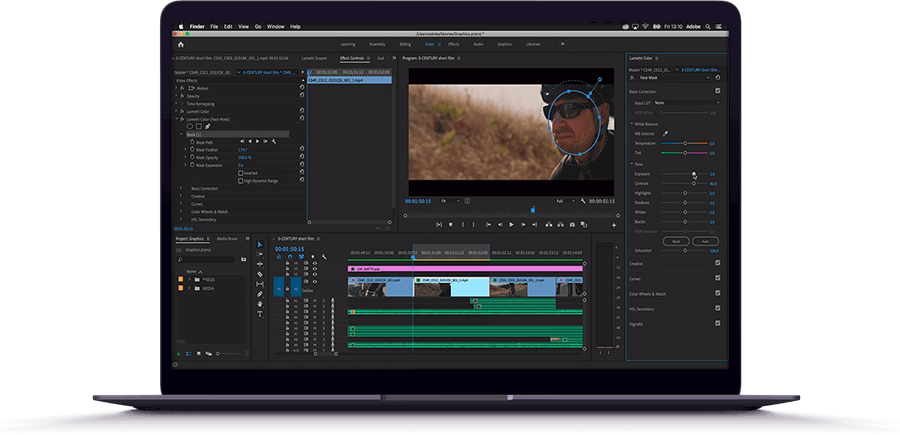Open the Media Browser tab
Viewport: 900px width, 435px height.
click(x=227, y=239)
